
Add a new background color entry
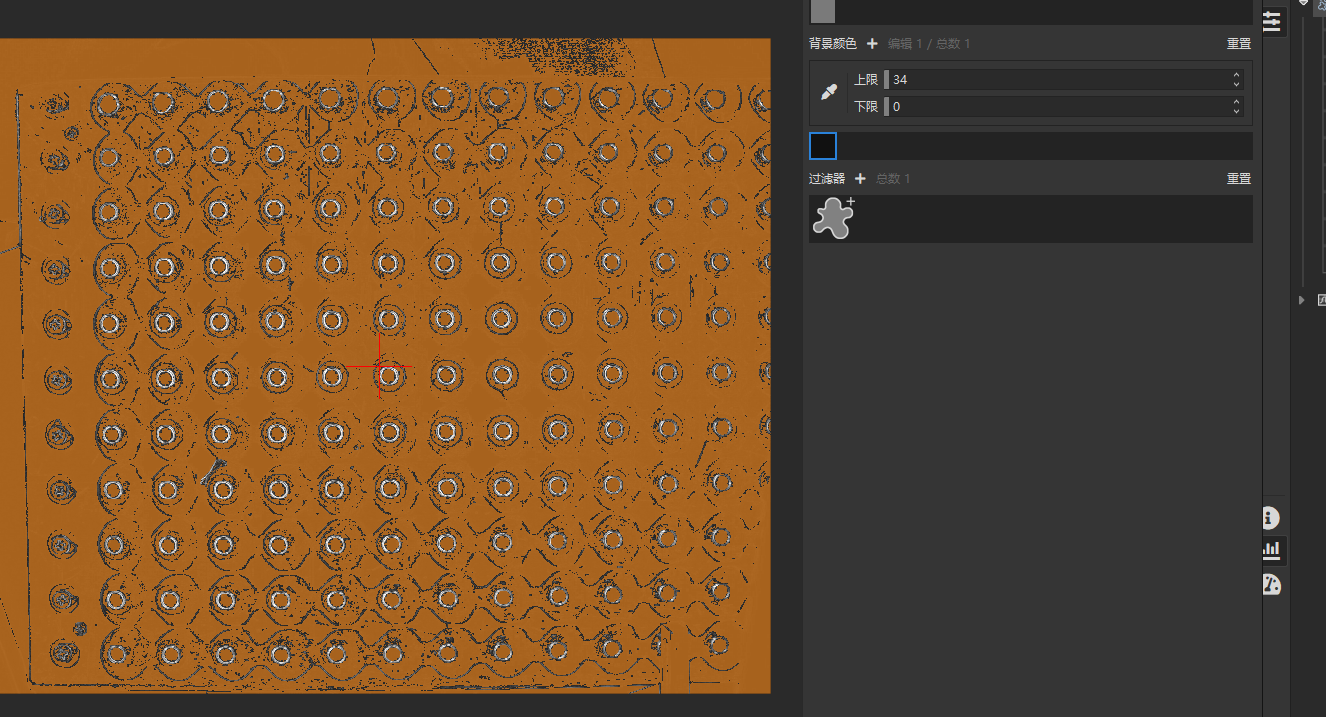872,44
